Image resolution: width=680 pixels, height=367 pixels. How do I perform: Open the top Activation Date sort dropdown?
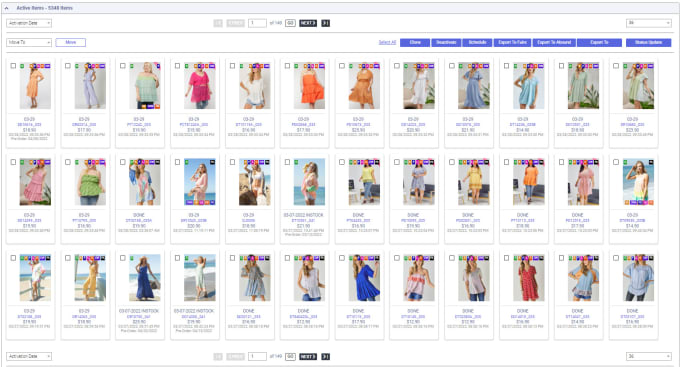[29, 23]
